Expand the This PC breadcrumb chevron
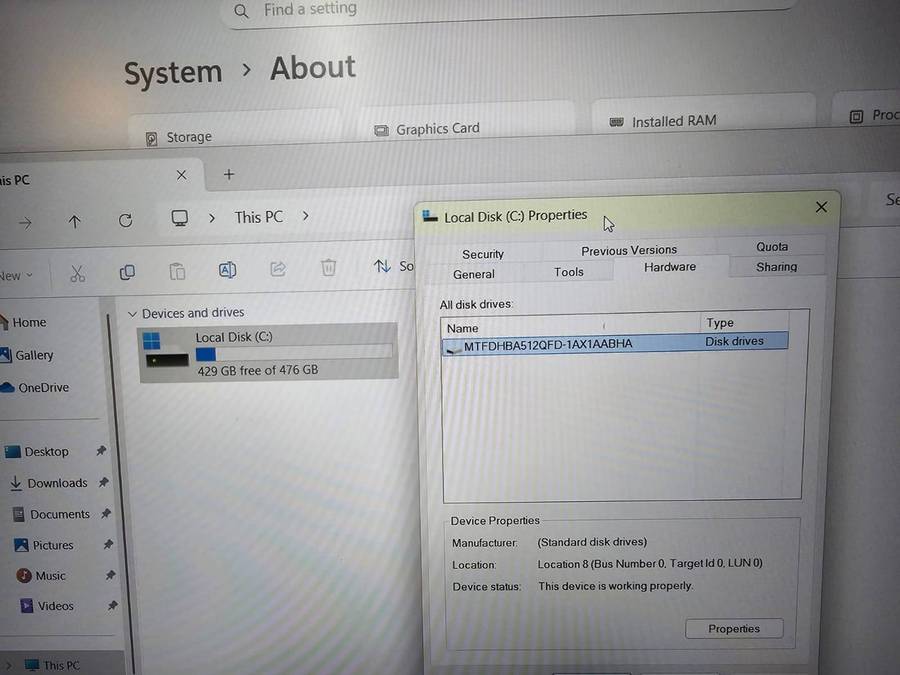The height and width of the screenshot is (675, 900). (305, 216)
